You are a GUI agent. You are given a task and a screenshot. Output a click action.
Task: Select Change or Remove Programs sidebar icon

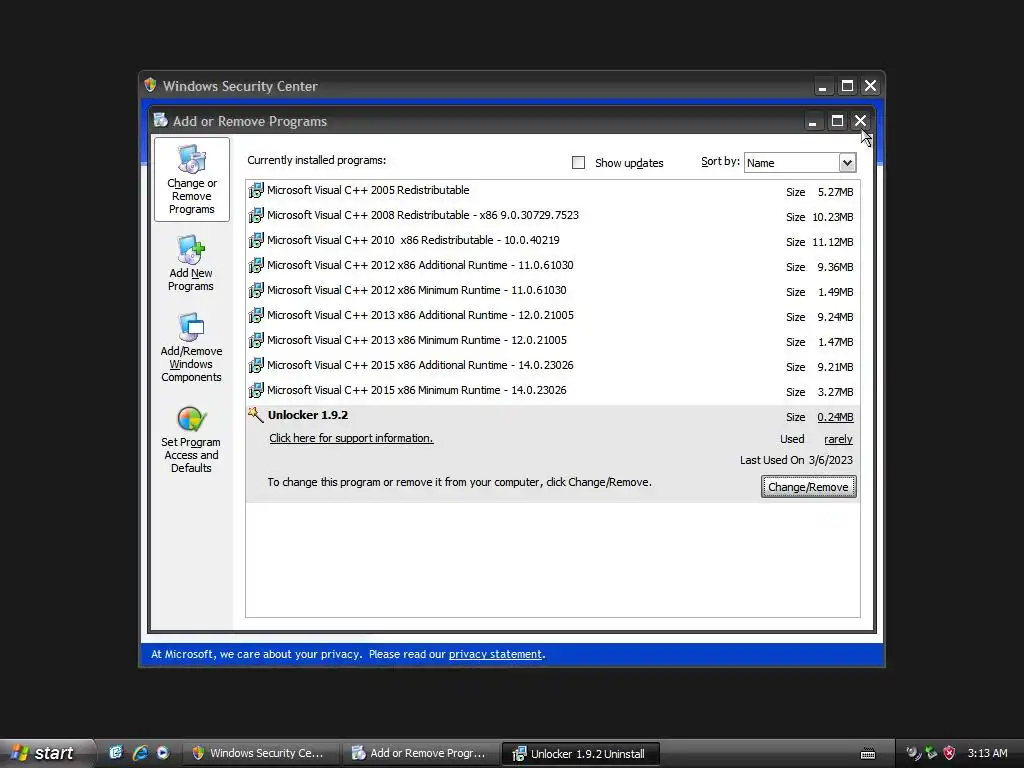click(x=191, y=179)
